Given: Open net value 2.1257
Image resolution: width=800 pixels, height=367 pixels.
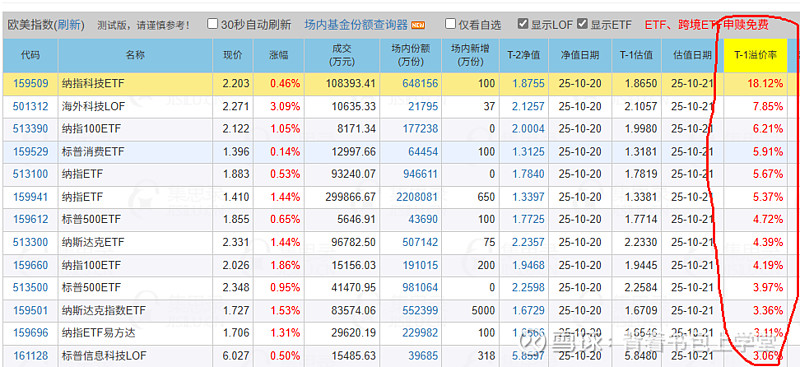Looking at the screenshot, I should tap(528, 106).
